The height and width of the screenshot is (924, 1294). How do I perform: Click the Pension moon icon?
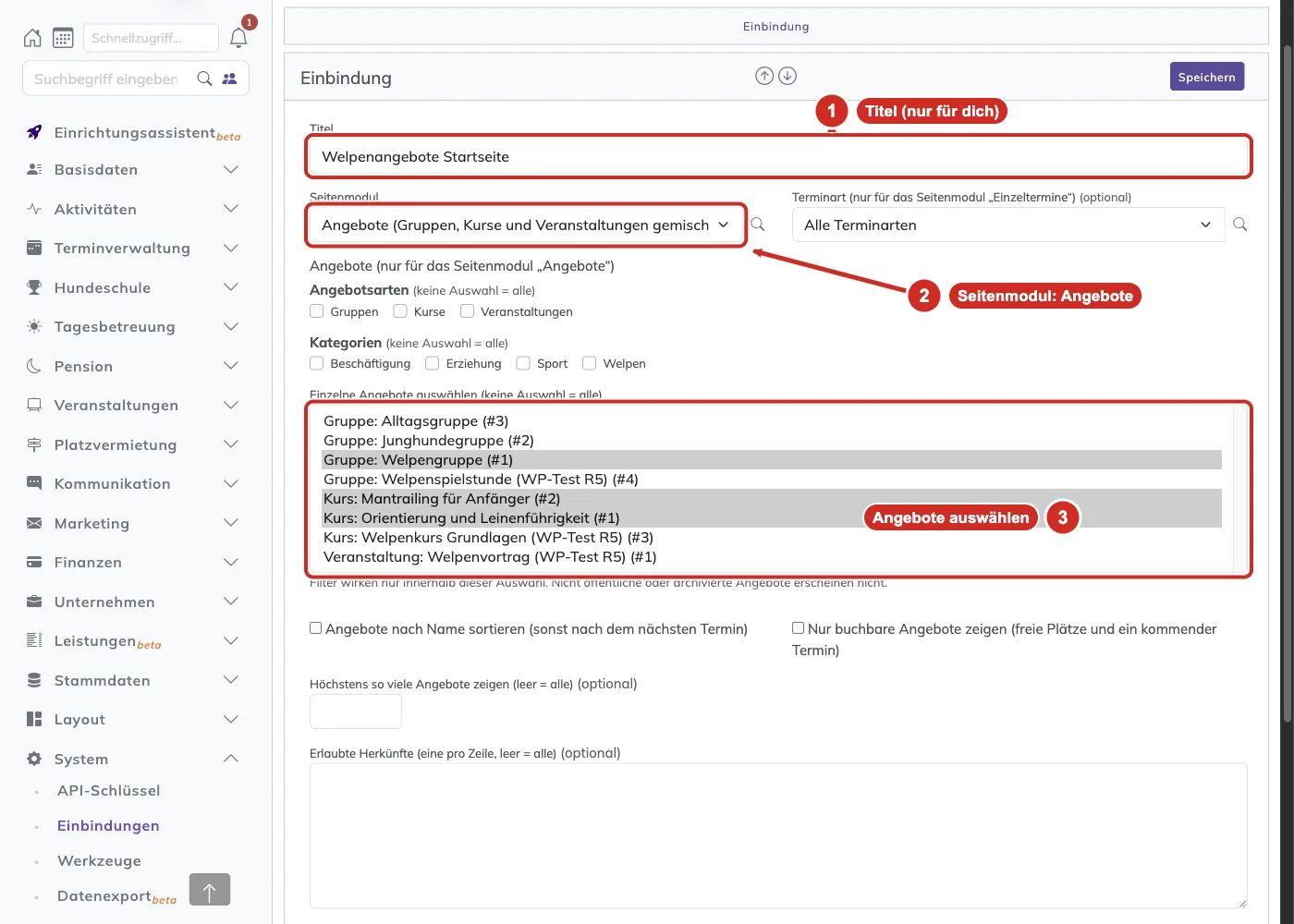click(34, 366)
